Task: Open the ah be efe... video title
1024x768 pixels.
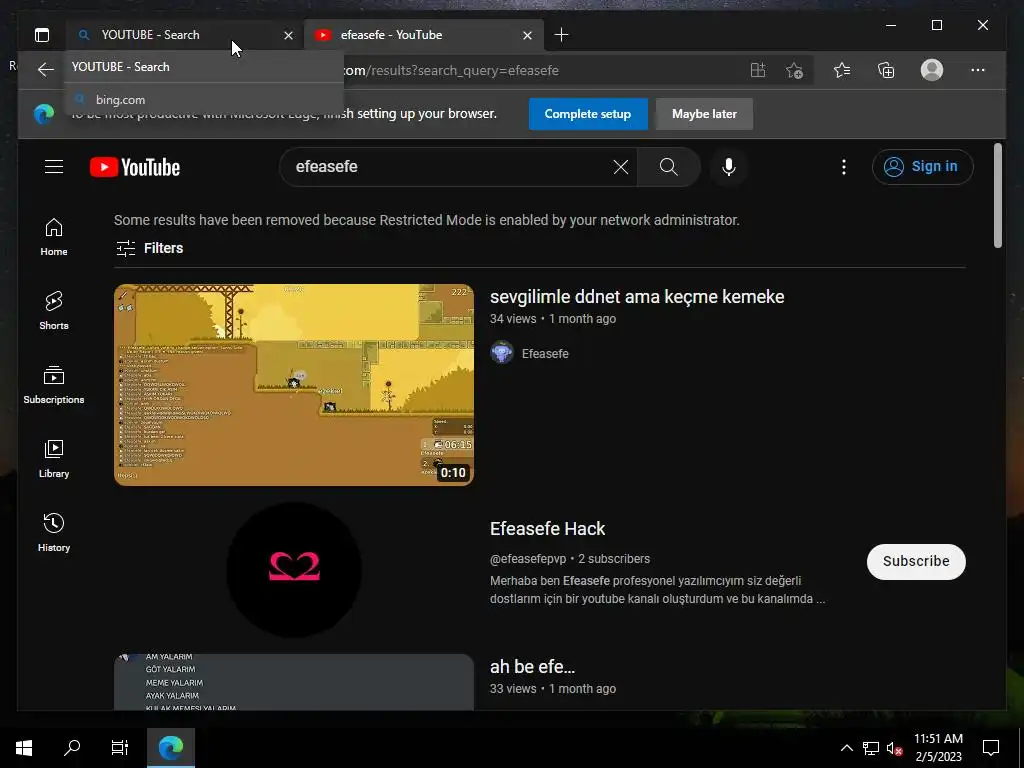Action: point(532,667)
